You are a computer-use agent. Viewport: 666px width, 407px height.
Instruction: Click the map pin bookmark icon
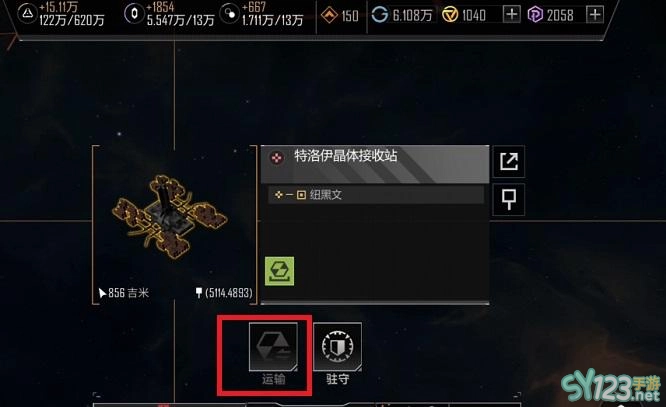pyautogui.click(x=509, y=200)
